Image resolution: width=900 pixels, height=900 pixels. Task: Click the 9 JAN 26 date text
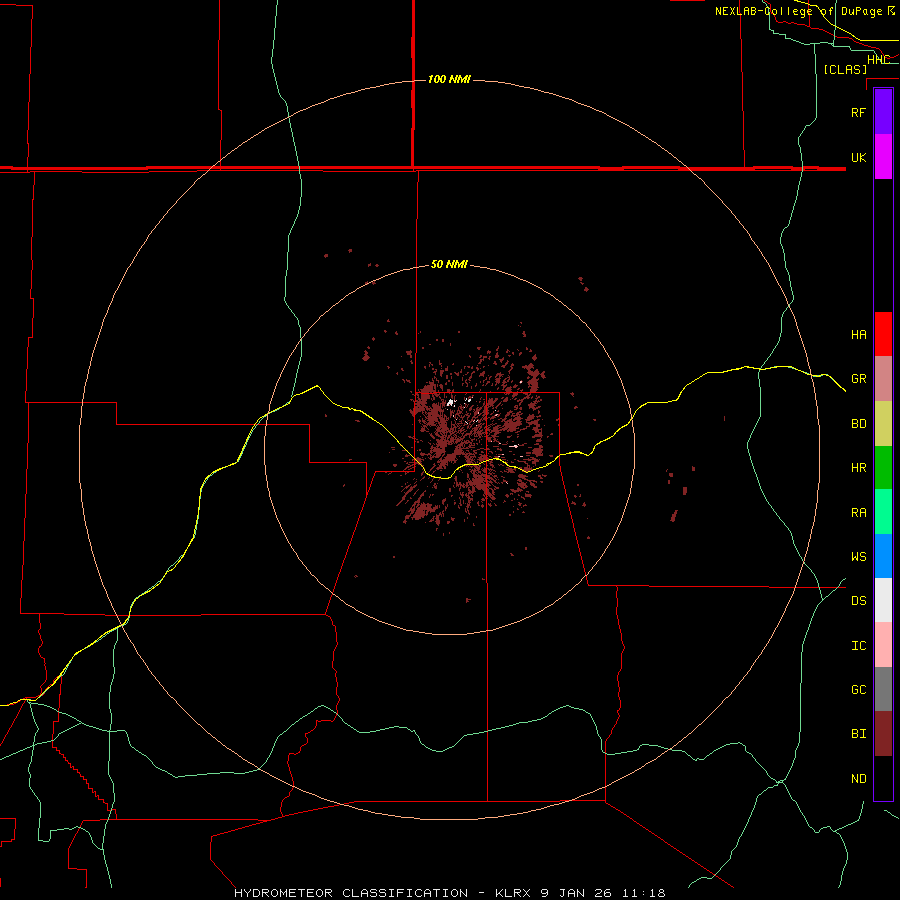point(576,893)
